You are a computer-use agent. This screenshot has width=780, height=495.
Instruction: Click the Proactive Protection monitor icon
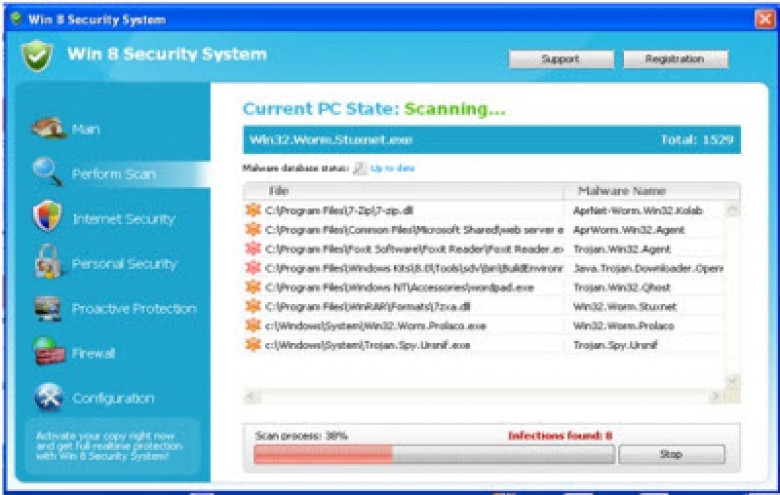(48, 308)
